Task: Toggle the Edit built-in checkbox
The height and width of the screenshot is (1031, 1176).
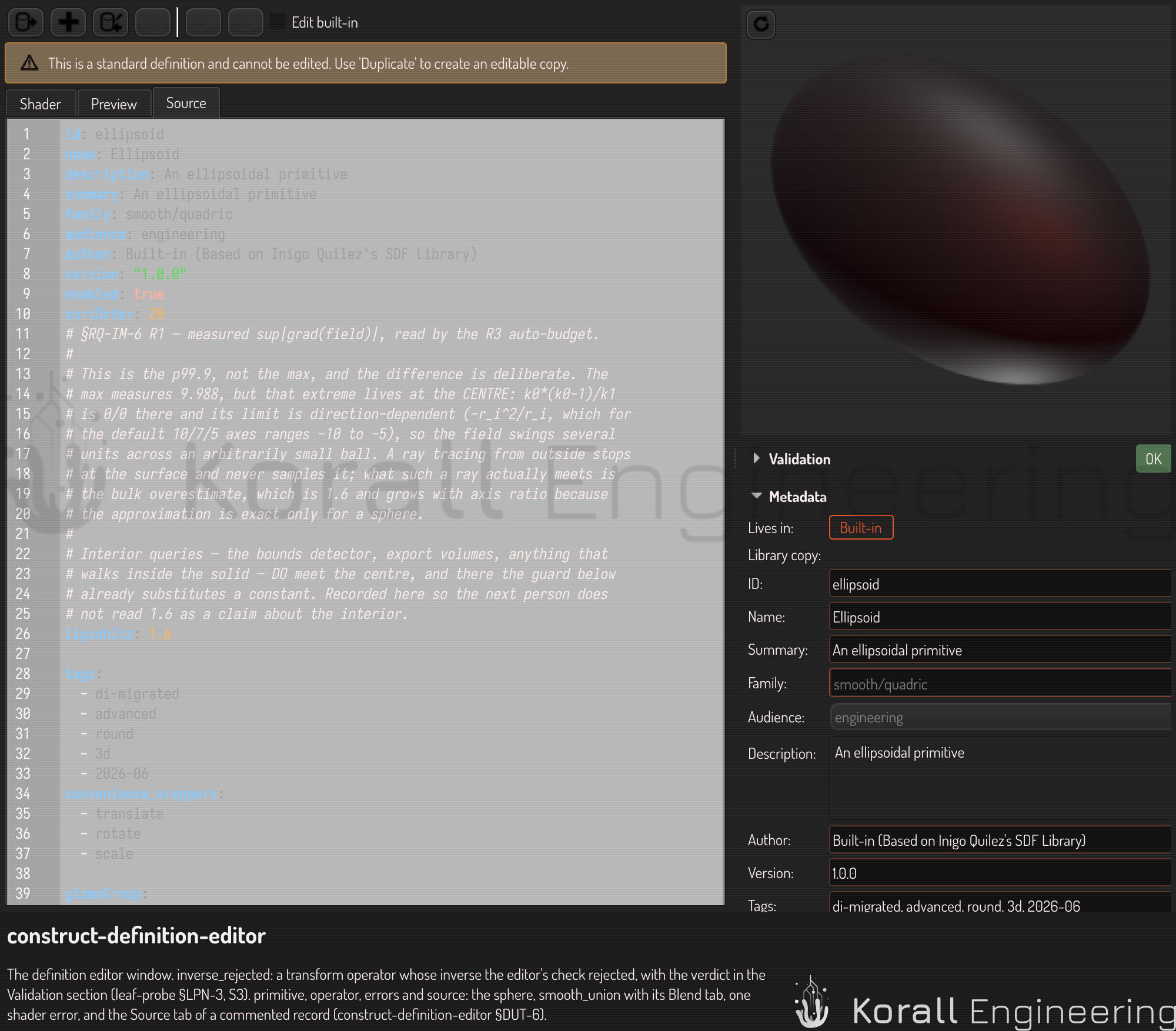Action: [277, 22]
